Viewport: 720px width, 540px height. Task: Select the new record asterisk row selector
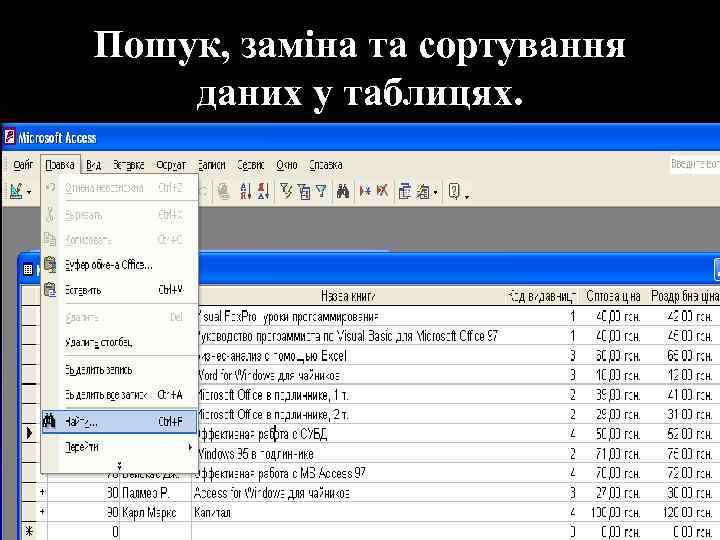click(30, 531)
